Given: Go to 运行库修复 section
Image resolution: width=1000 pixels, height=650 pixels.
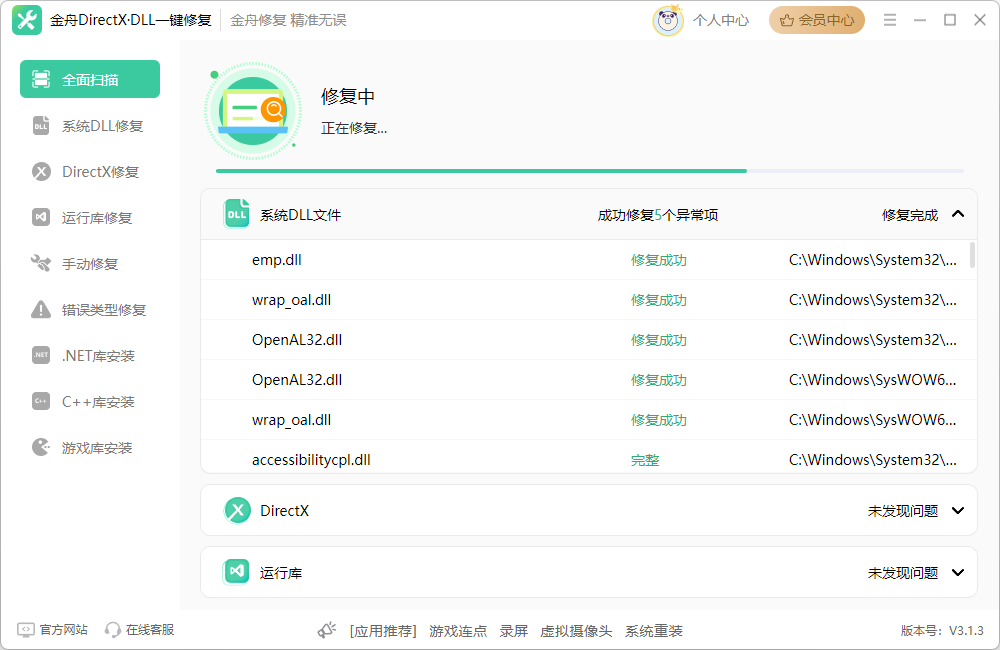Looking at the screenshot, I should [x=90, y=218].
